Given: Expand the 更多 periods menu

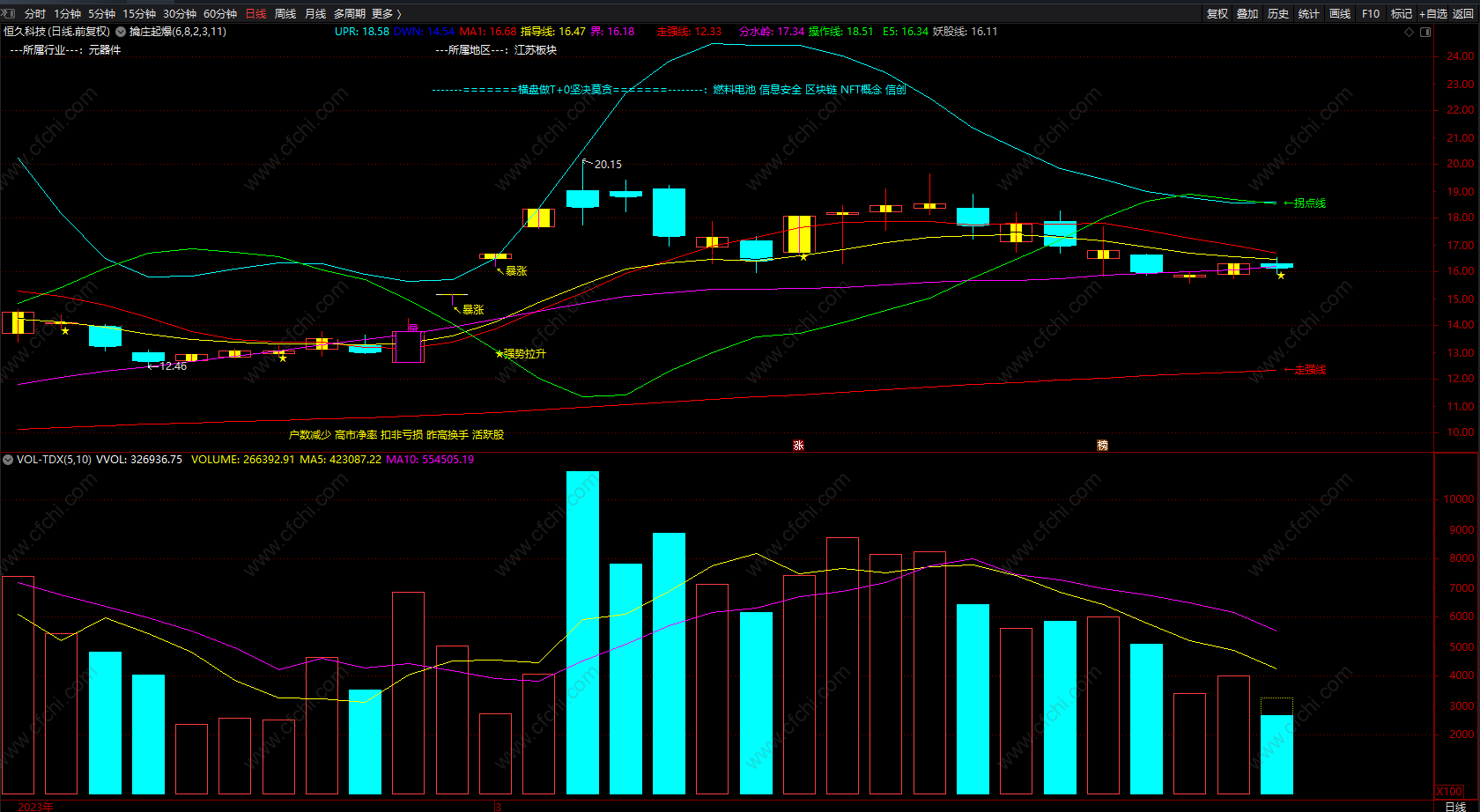Looking at the screenshot, I should 387,14.
